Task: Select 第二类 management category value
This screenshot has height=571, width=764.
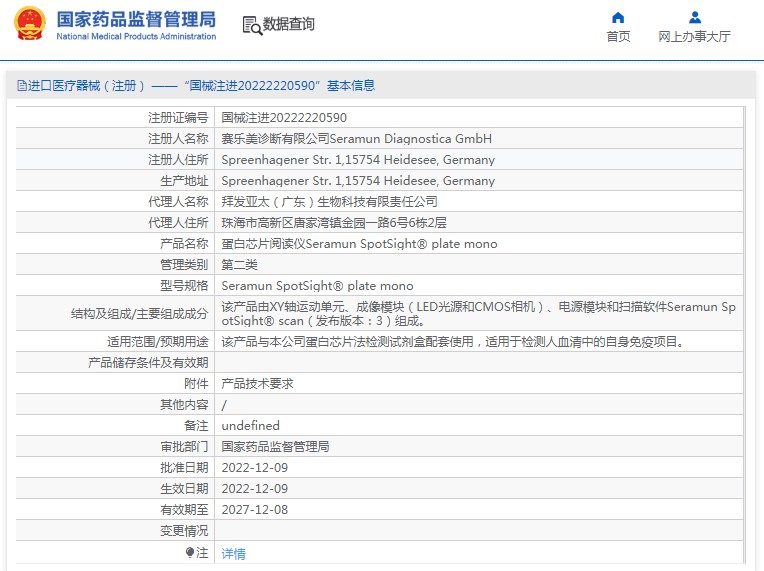Action: [x=239, y=265]
